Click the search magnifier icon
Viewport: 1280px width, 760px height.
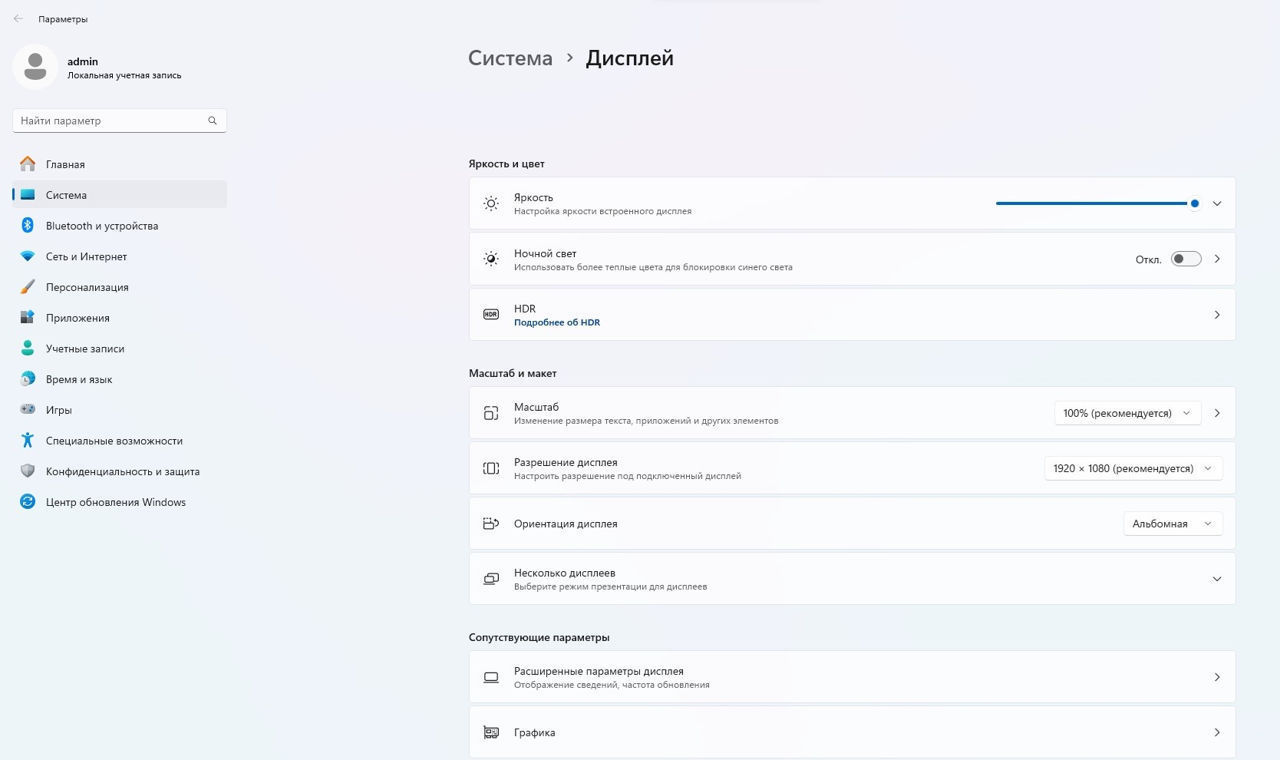click(x=212, y=121)
